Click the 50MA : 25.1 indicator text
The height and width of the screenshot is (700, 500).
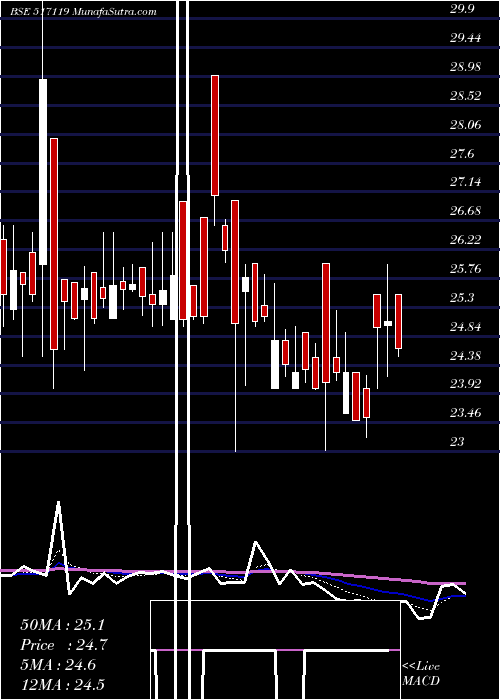64,625
